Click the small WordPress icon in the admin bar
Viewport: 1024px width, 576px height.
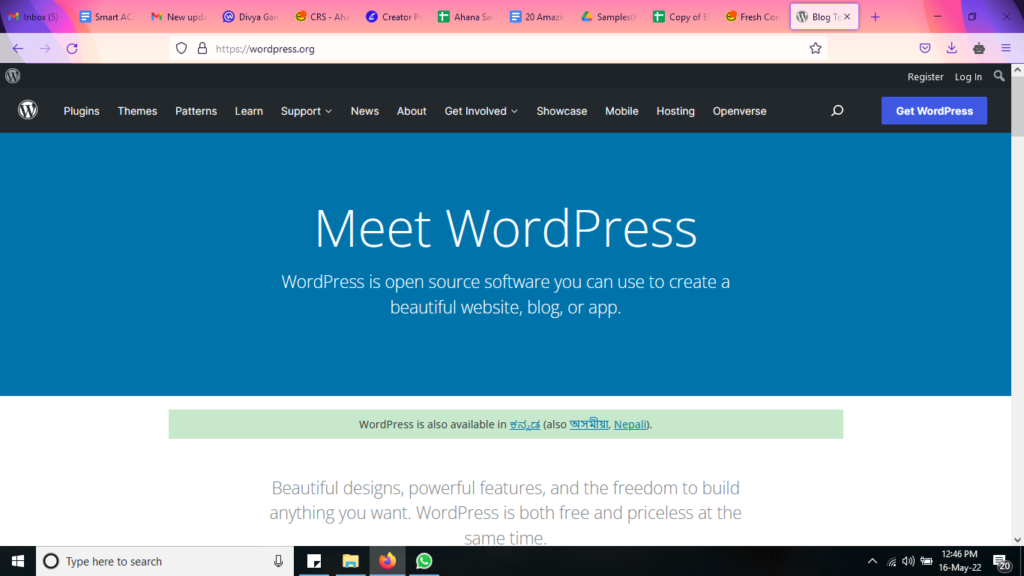(x=12, y=76)
